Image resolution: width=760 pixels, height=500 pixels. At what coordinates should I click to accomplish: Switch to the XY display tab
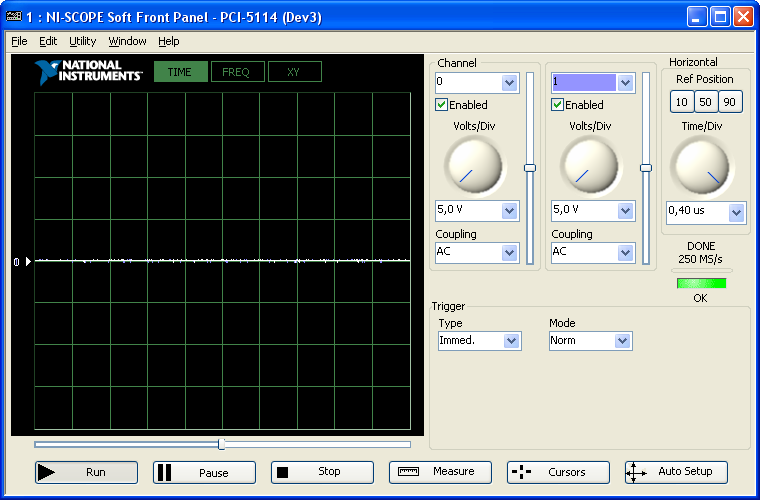(x=295, y=72)
